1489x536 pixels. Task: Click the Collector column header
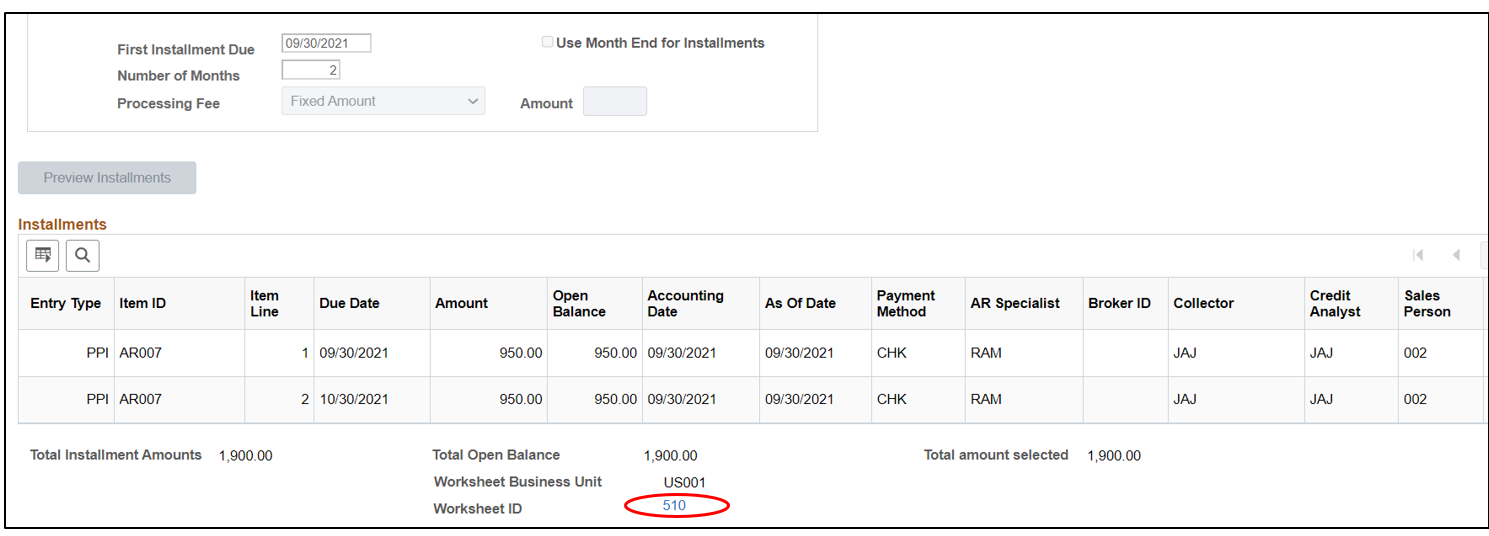click(1203, 303)
